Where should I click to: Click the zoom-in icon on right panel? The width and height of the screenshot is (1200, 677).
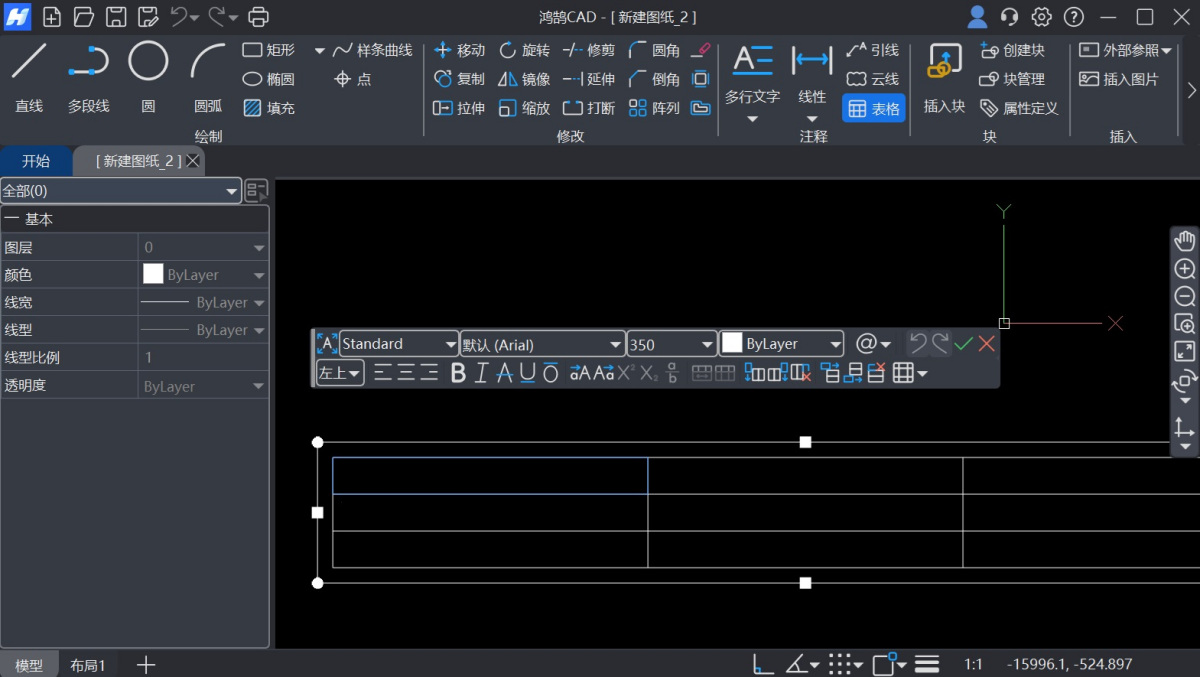click(1184, 268)
